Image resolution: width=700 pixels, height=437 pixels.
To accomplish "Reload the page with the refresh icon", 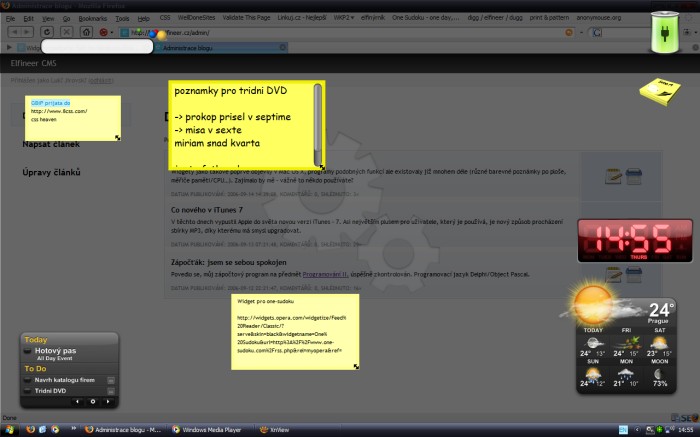I will 47,32.
